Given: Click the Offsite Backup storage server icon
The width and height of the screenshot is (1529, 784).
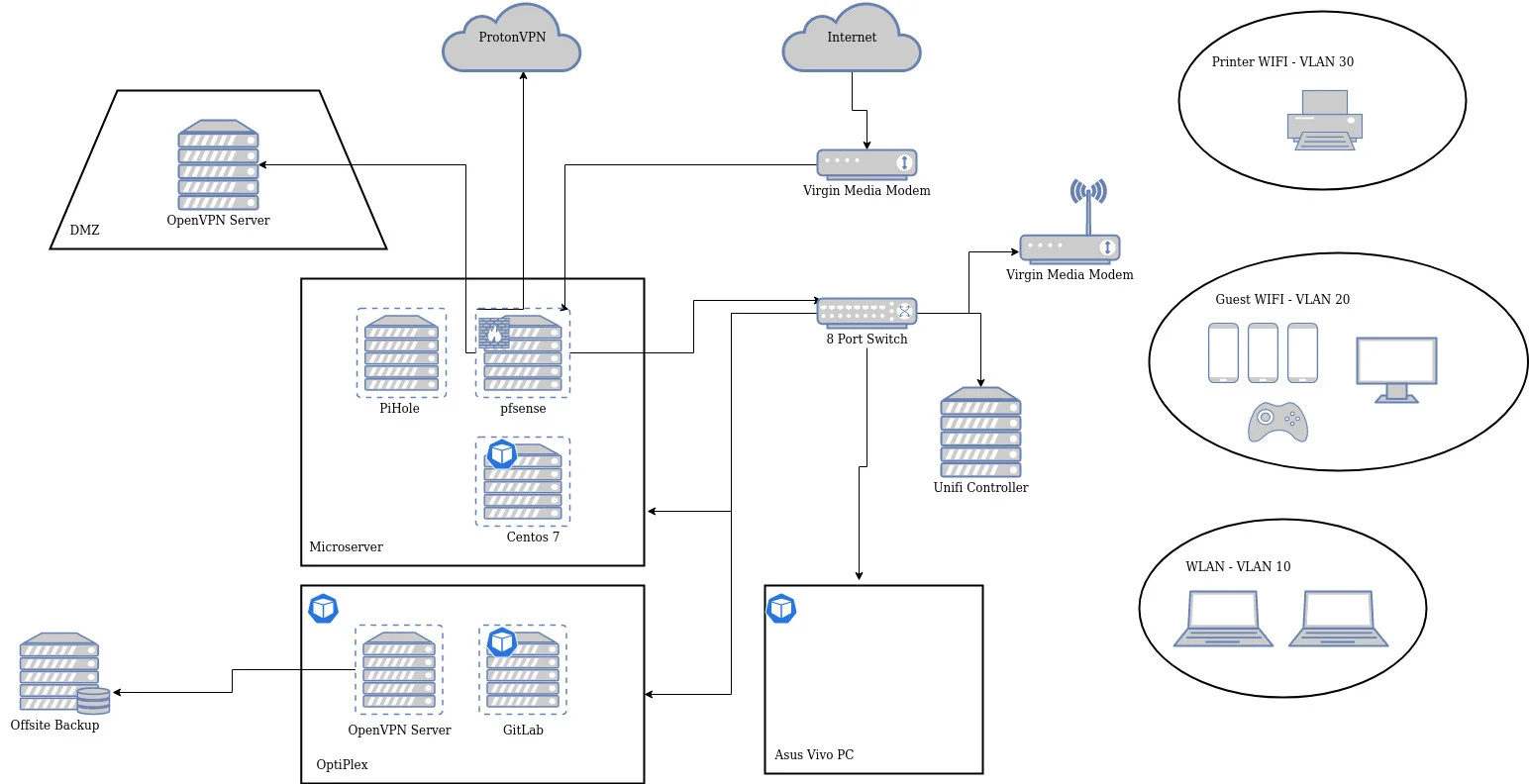Looking at the screenshot, I should pyautogui.click(x=61, y=673).
